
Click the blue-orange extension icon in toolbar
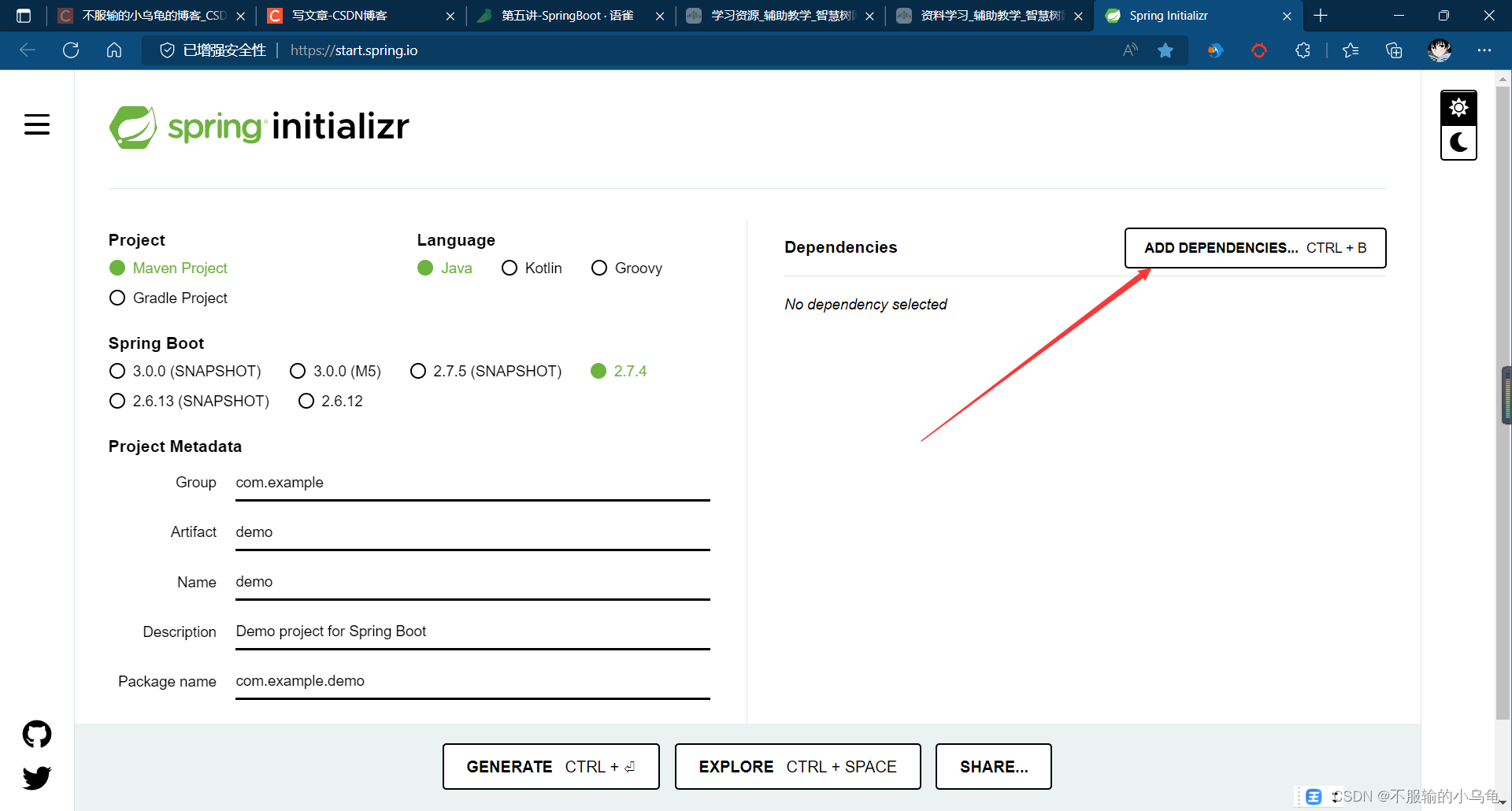1216,50
